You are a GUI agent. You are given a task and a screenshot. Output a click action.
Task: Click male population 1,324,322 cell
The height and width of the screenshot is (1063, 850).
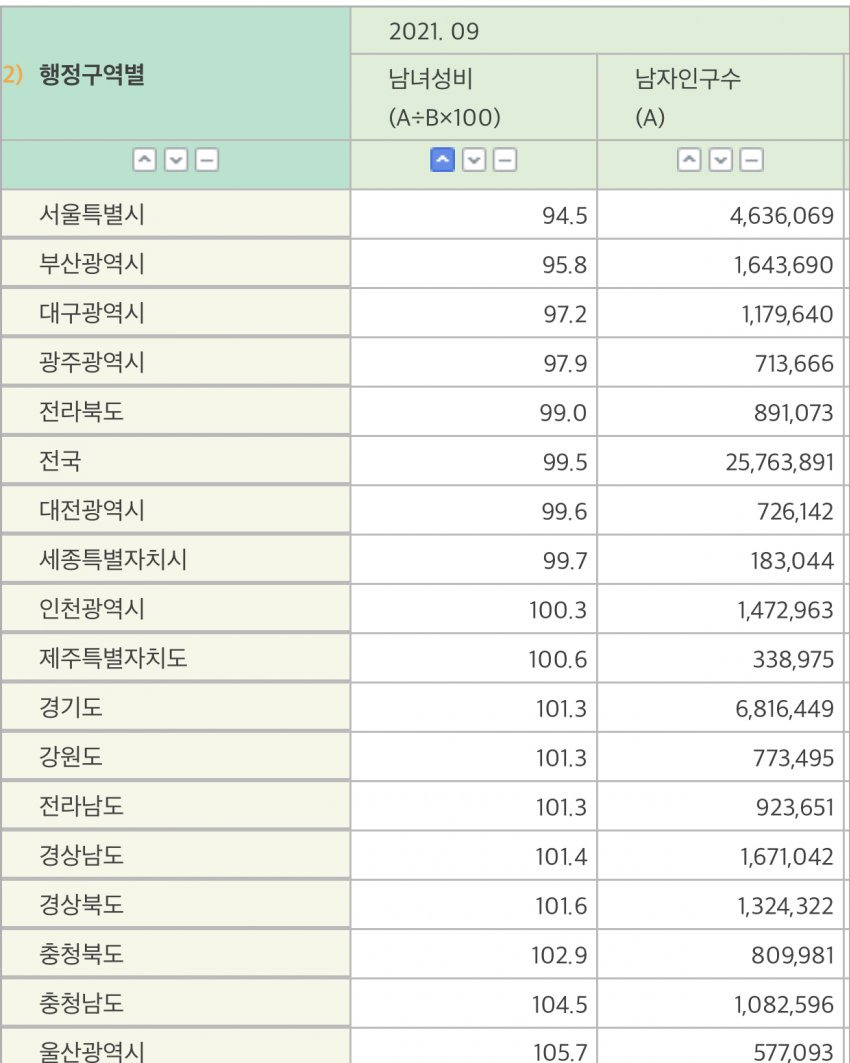[x=786, y=906]
